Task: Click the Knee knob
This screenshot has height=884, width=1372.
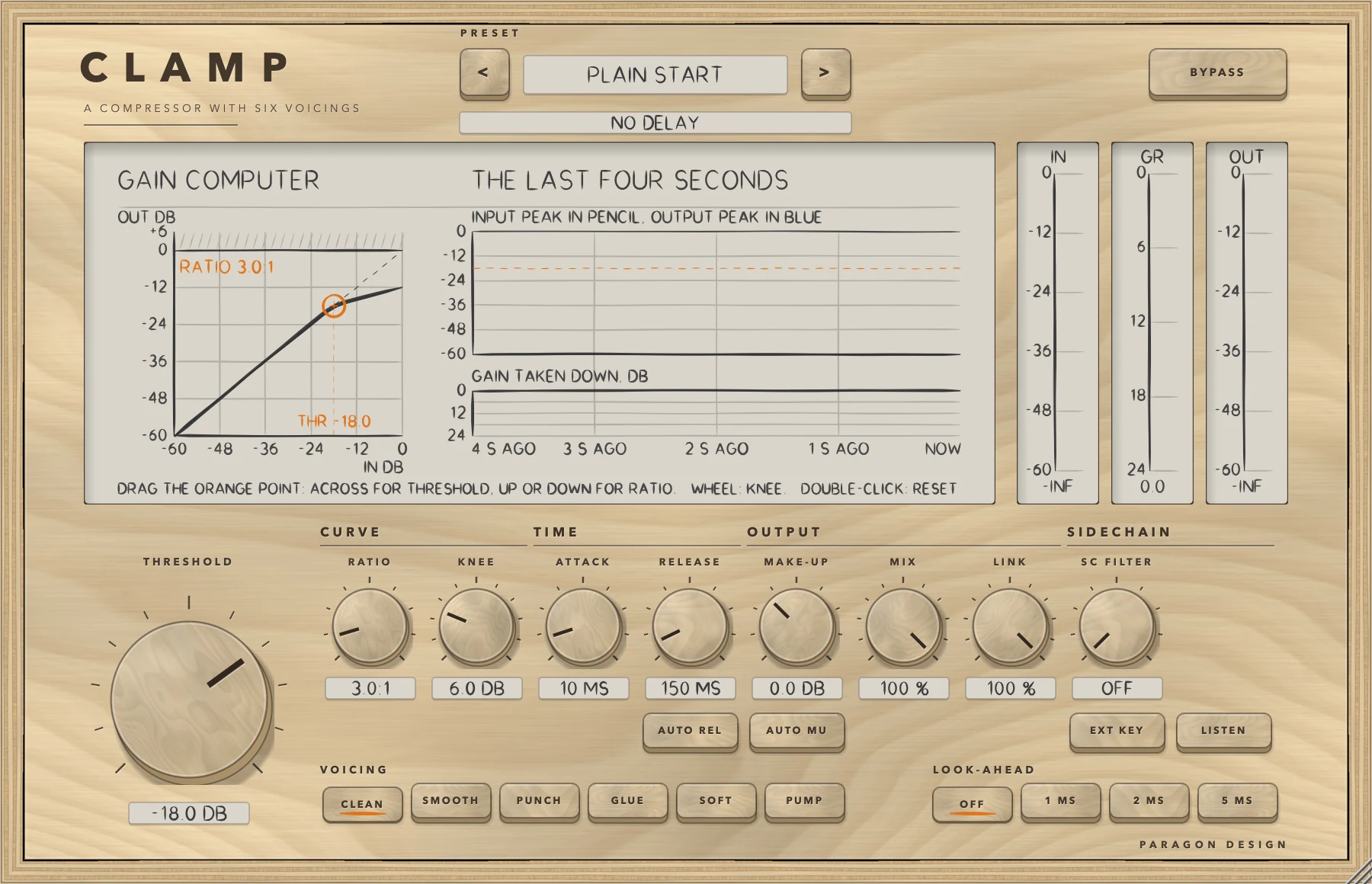Action: pyautogui.click(x=476, y=627)
